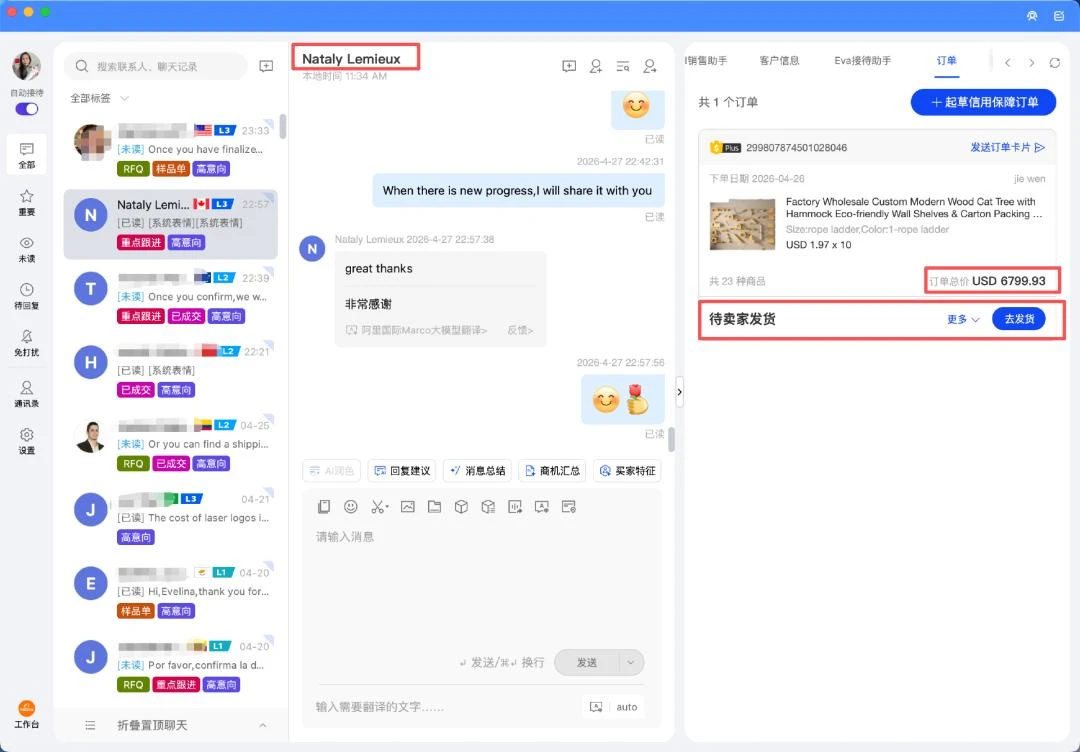Open the emoji picker smiley icon

point(351,507)
